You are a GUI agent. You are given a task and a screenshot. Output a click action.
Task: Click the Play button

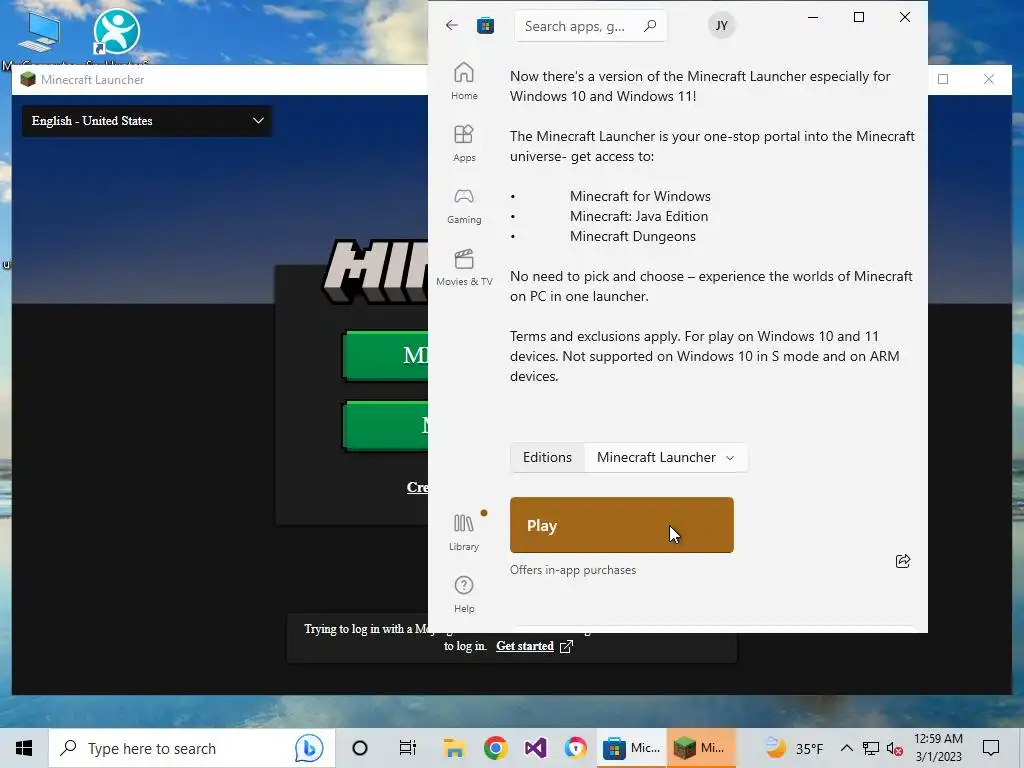621,525
